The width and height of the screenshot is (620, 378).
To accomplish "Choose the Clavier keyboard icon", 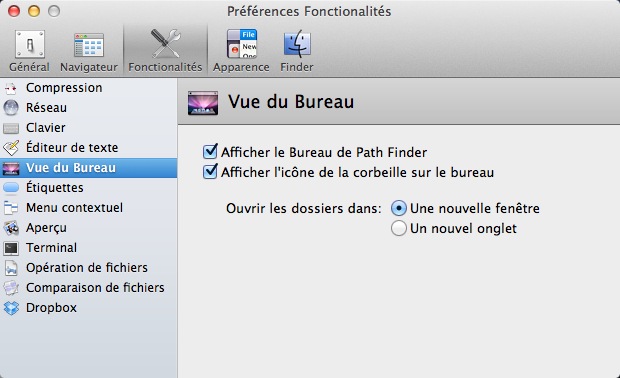I will [x=11, y=128].
